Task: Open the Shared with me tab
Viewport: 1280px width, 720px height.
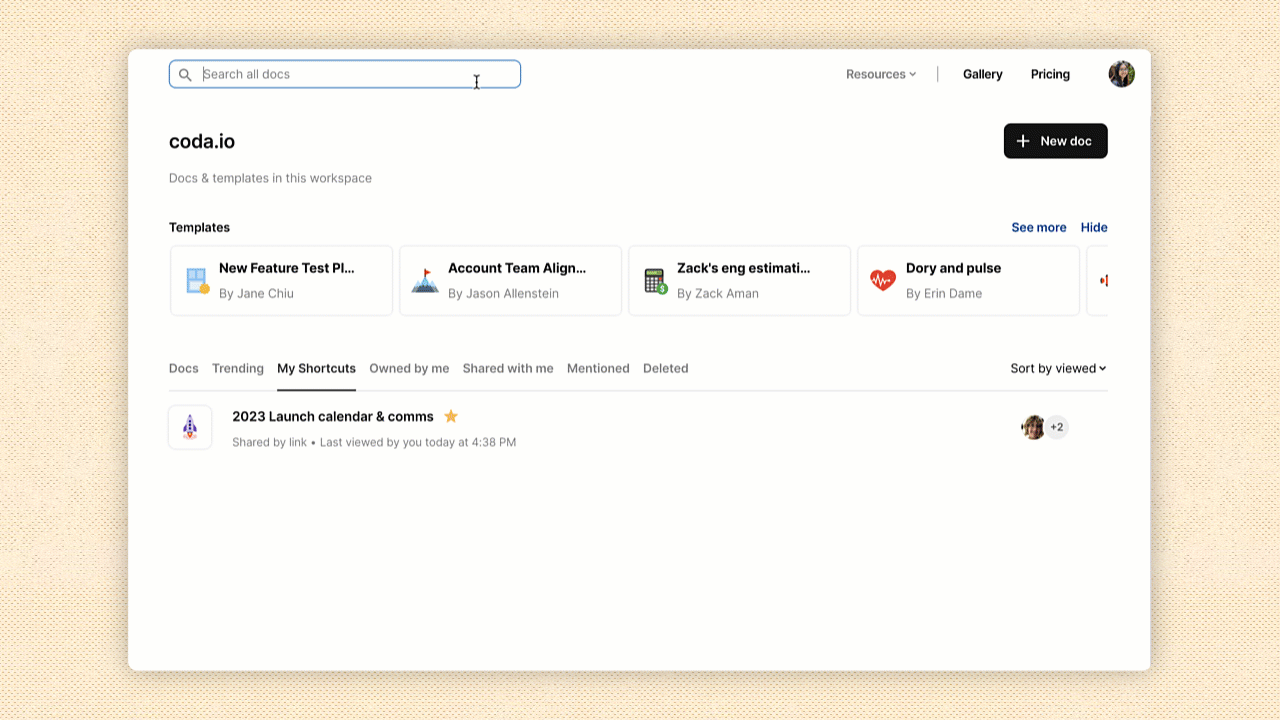Action: [508, 368]
